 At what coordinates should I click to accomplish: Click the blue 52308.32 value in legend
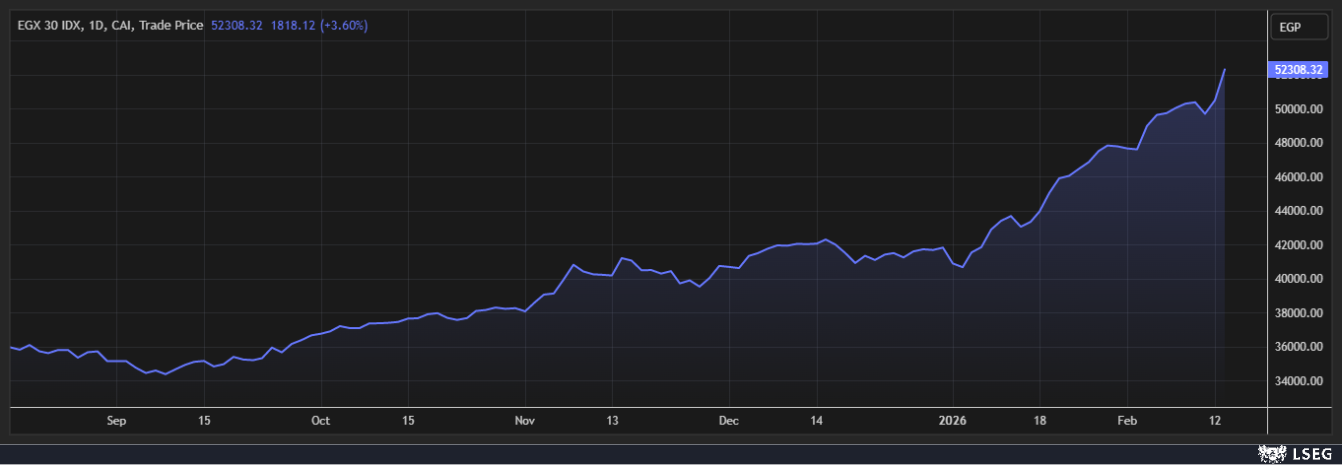pyautogui.click(x=237, y=25)
